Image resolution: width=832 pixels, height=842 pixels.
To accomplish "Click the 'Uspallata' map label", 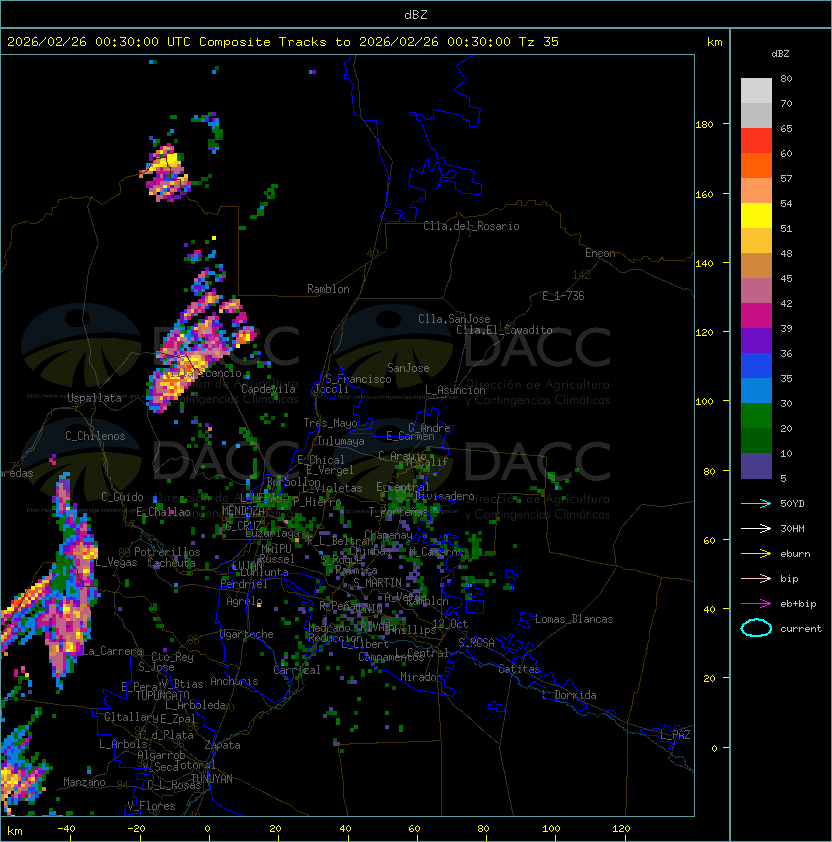I will click(x=94, y=398).
